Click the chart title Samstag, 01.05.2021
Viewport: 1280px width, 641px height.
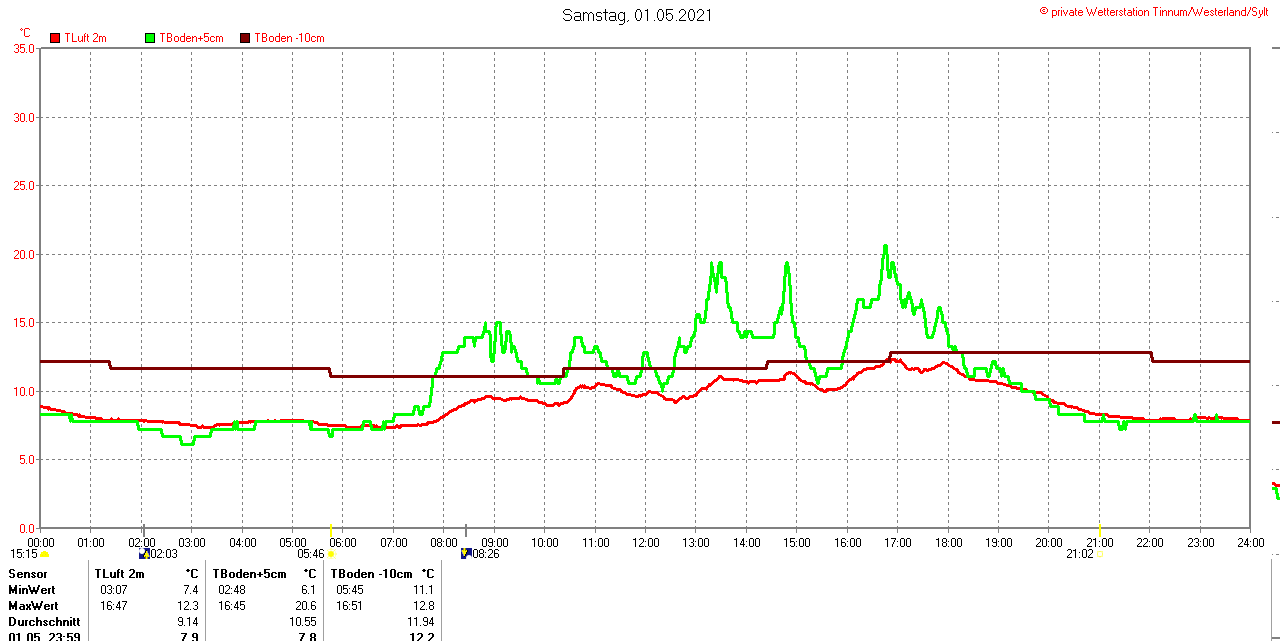pyautogui.click(x=637, y=15)
